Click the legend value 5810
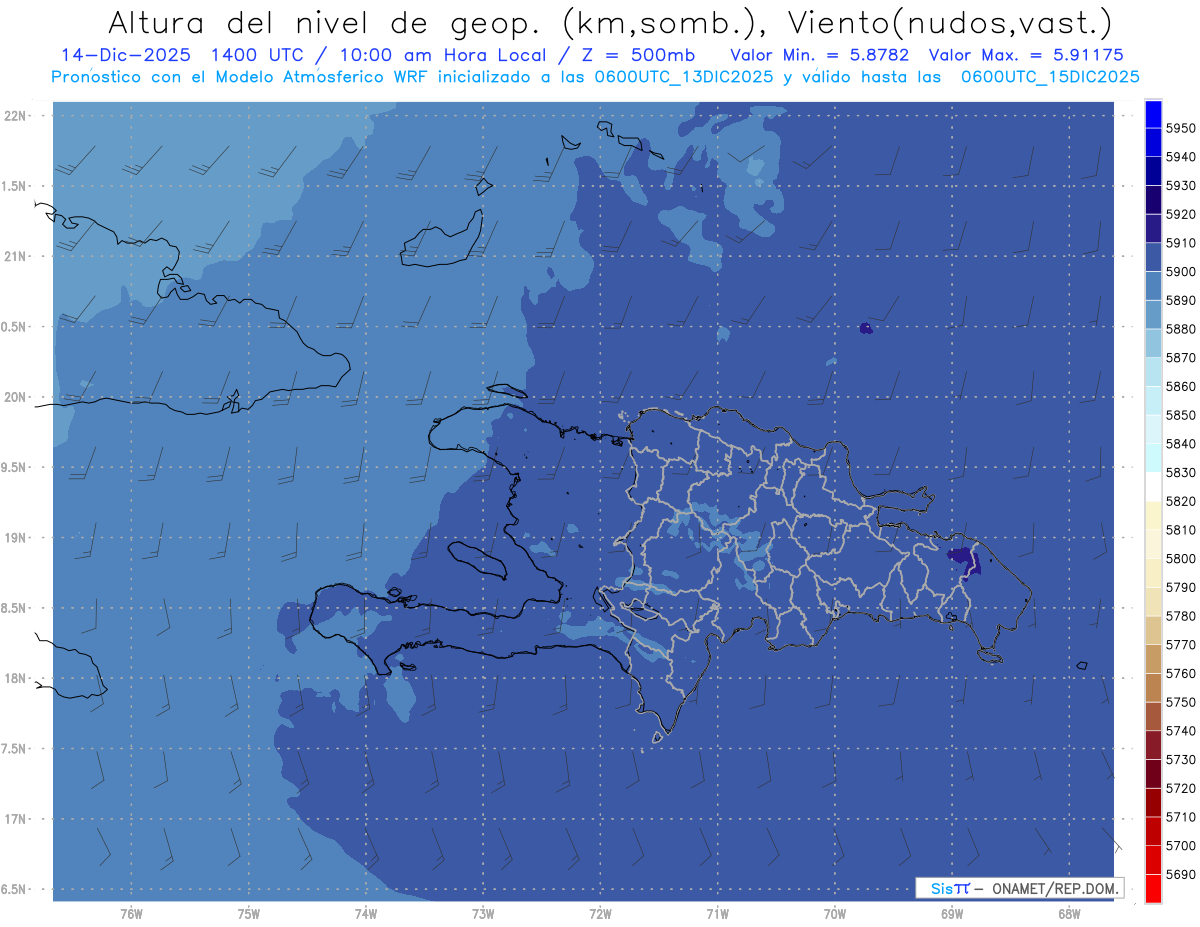This screenshot has height=927, width=1200. [x=1180, y=530]
